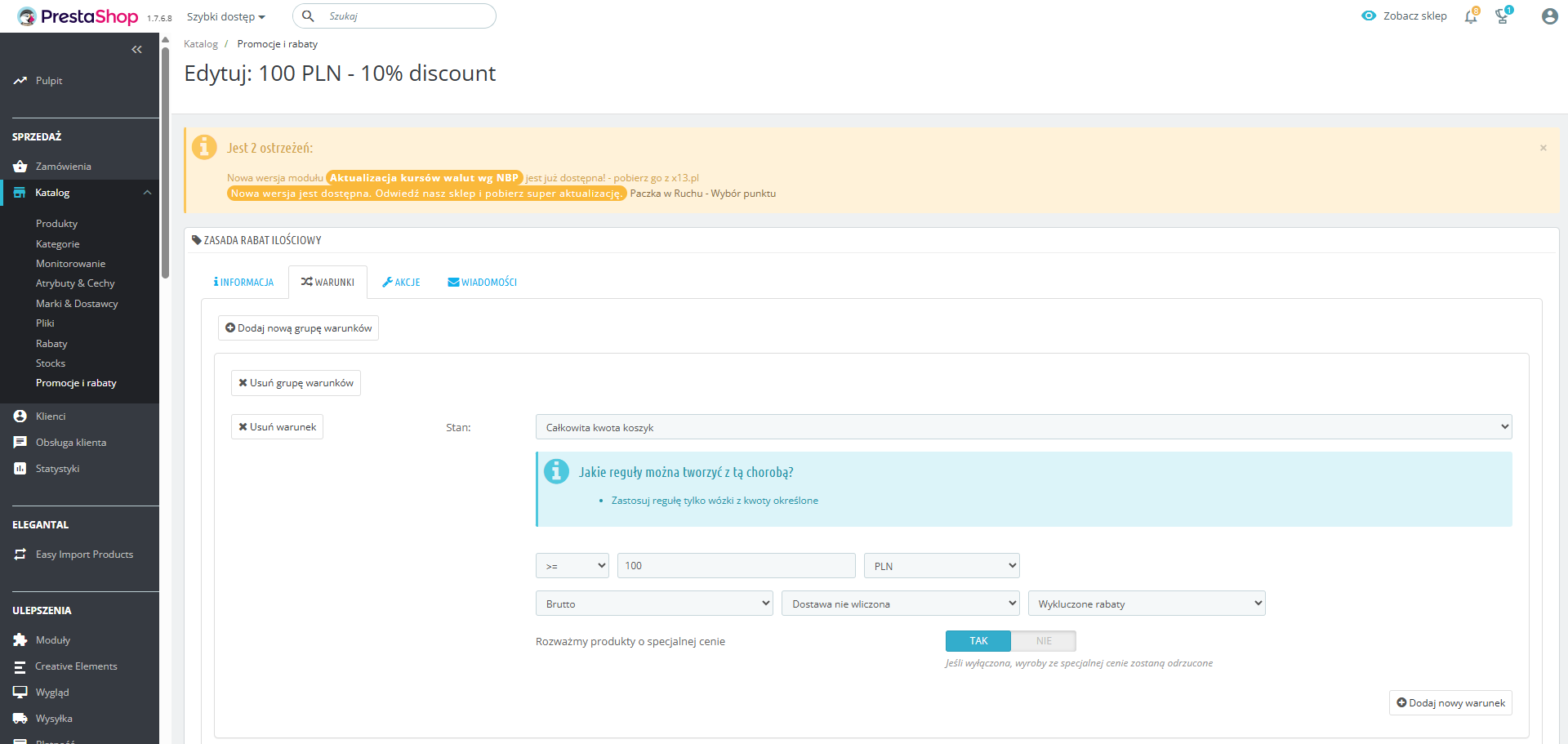Click the eye icon beside Zobacz sklep
1568x744 pixels.
(x=1369, y=16)
